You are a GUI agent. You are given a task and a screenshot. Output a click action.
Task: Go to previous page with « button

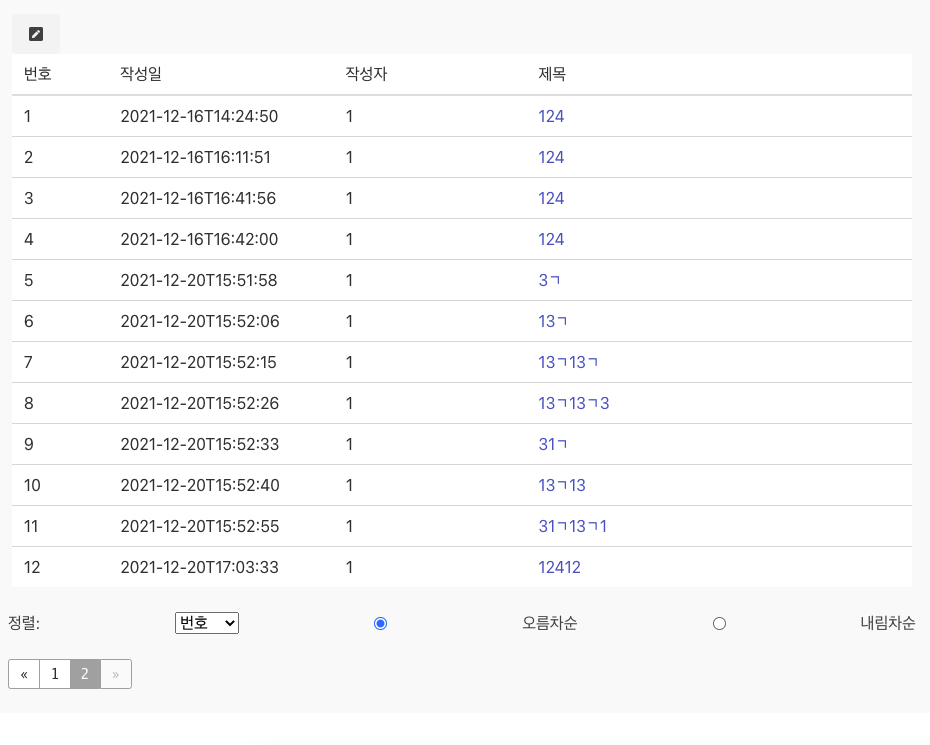[x=24, y=674]
